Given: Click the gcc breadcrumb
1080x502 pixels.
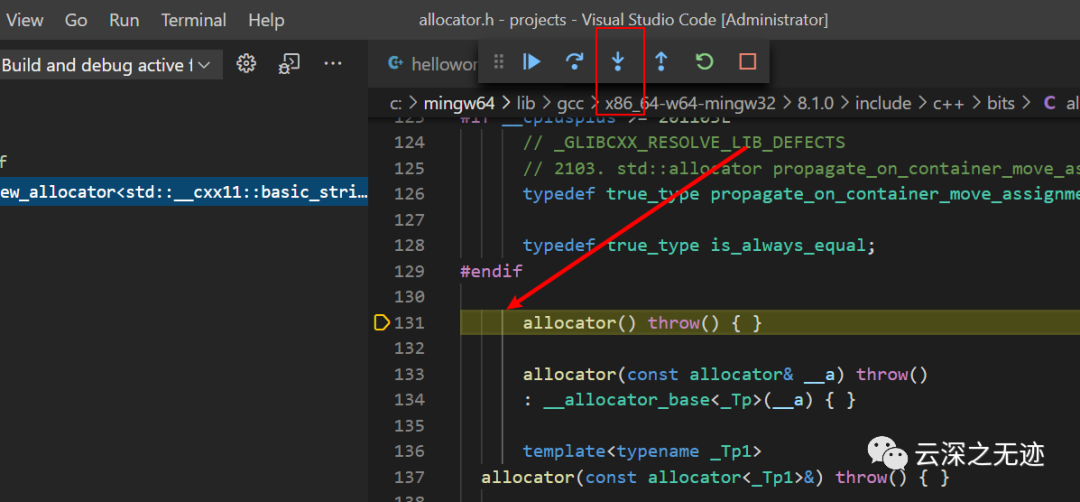Looking at the screenshot, I should (570, 103).
